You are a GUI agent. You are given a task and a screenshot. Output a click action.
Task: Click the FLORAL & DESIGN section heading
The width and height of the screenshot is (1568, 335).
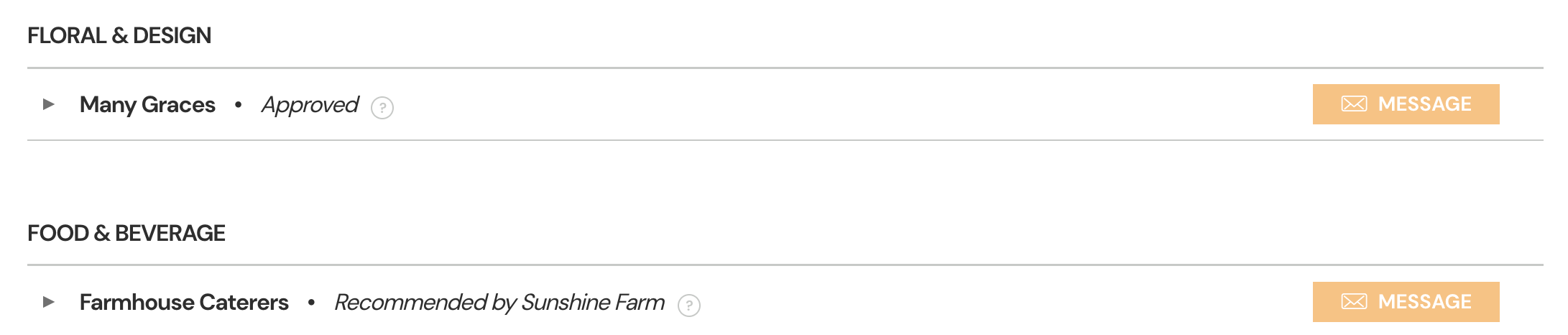tap(119, 35)
